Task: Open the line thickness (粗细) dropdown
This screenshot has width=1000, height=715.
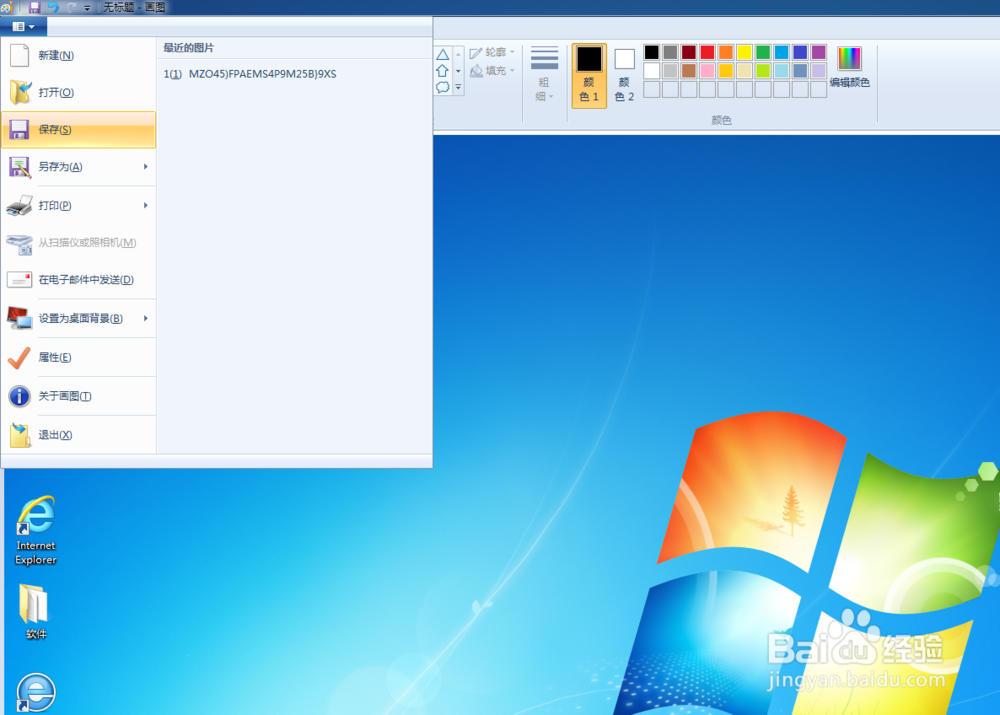Action: coord(544,74)
